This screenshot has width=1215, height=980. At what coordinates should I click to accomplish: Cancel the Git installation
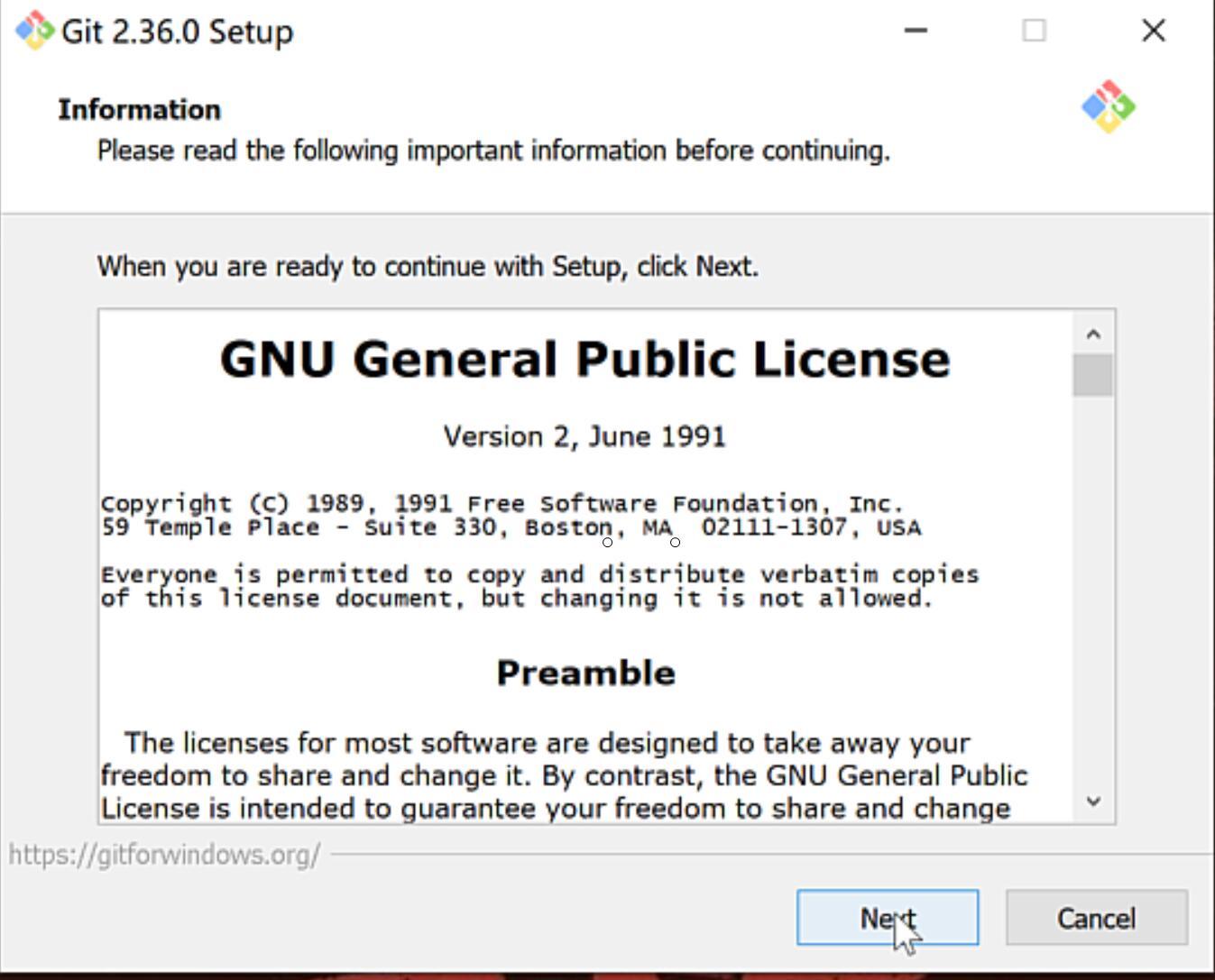click(1096, 918)
